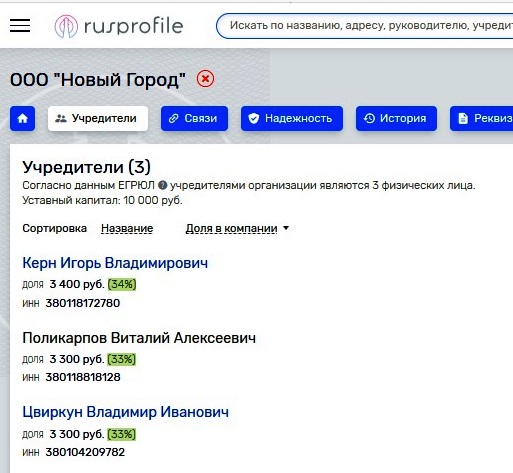
Task: Open Керн Игорь Владимирович profile
Action: tap(115, 263)
